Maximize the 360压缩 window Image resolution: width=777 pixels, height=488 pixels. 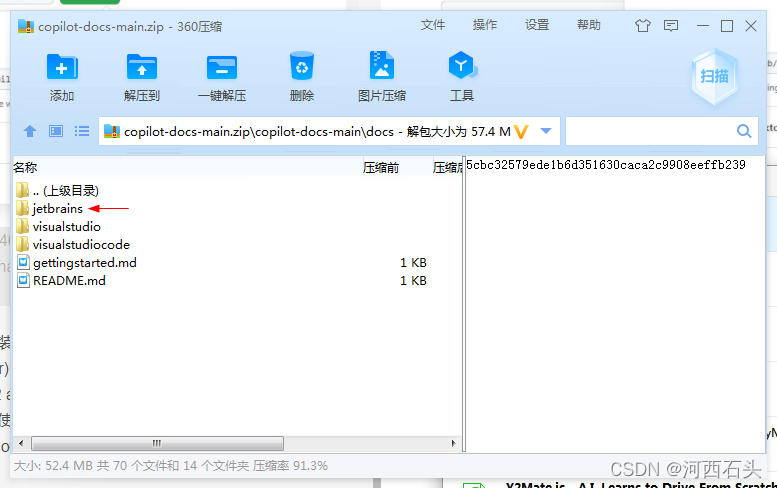point(727,26)
